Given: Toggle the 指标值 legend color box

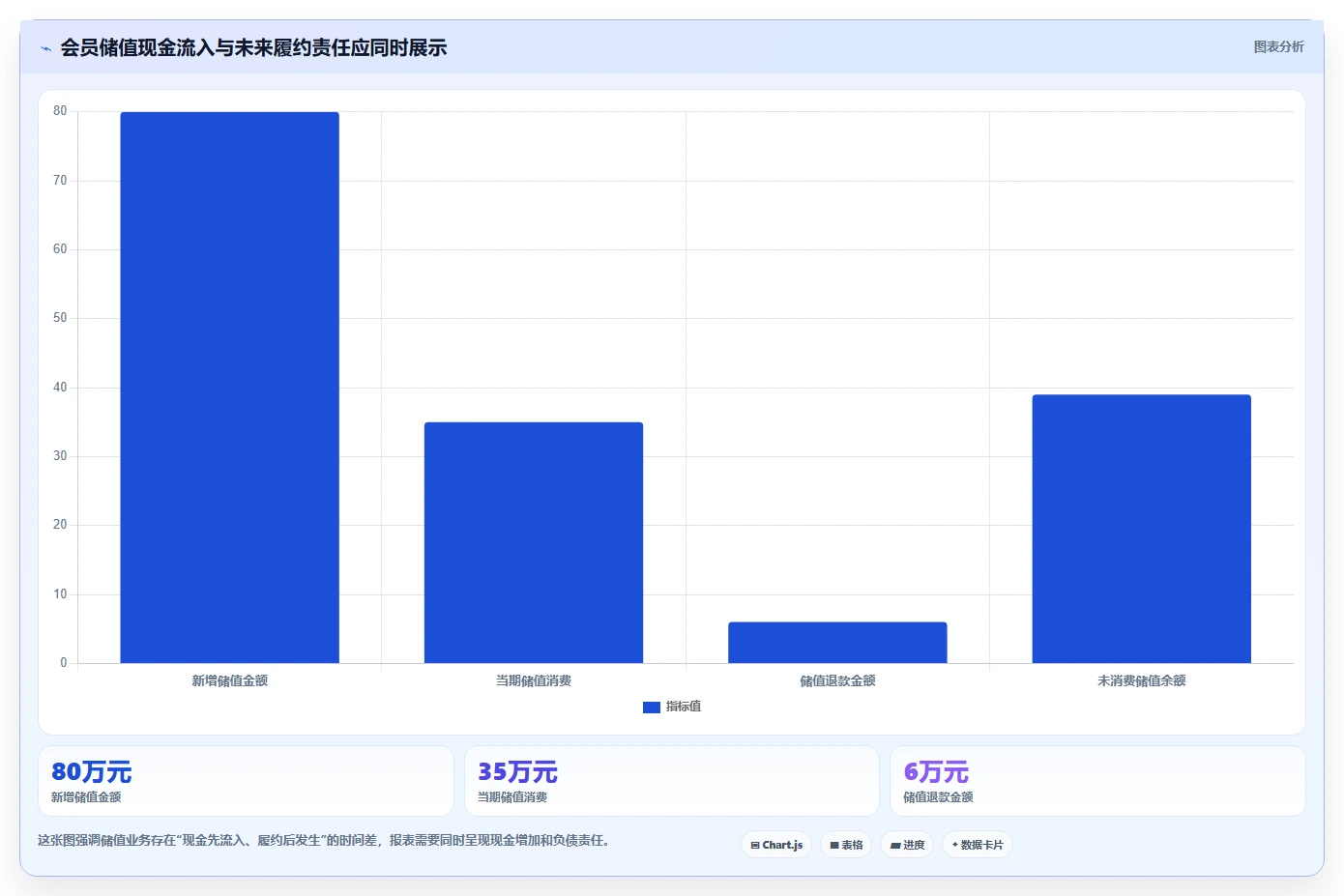Looking at the screenshot, I should click(x=651, y=708).
